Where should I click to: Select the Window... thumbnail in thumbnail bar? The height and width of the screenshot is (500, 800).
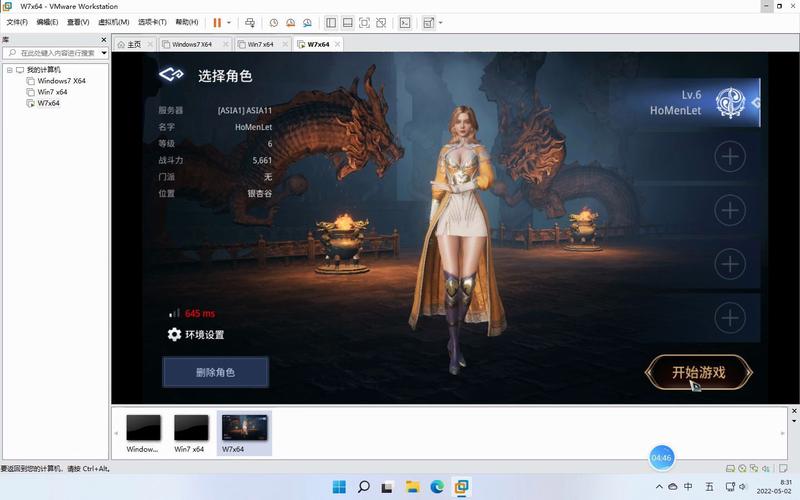tap(143, 433)
